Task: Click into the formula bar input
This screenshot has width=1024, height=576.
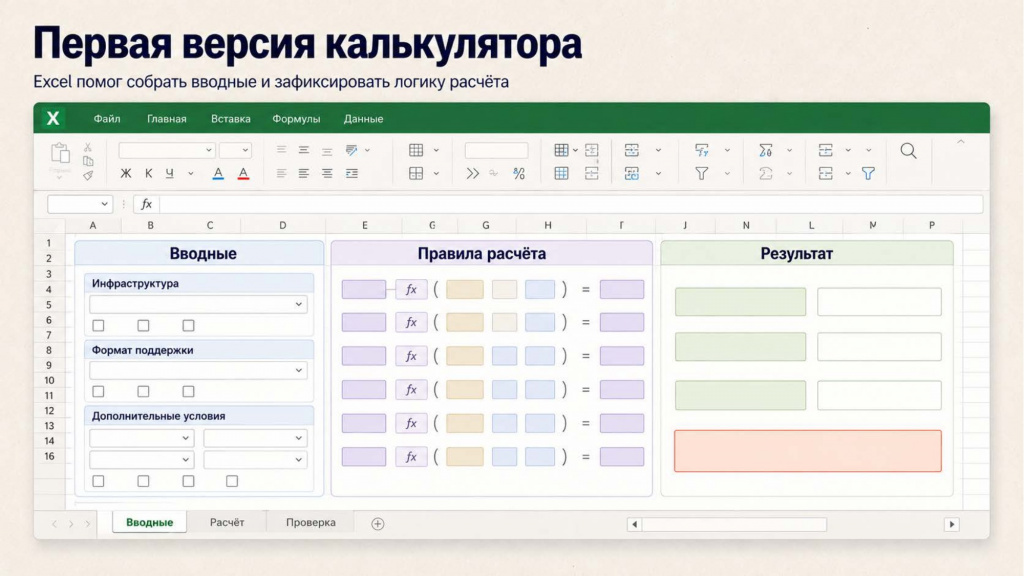Action: (x=571, y=204)
